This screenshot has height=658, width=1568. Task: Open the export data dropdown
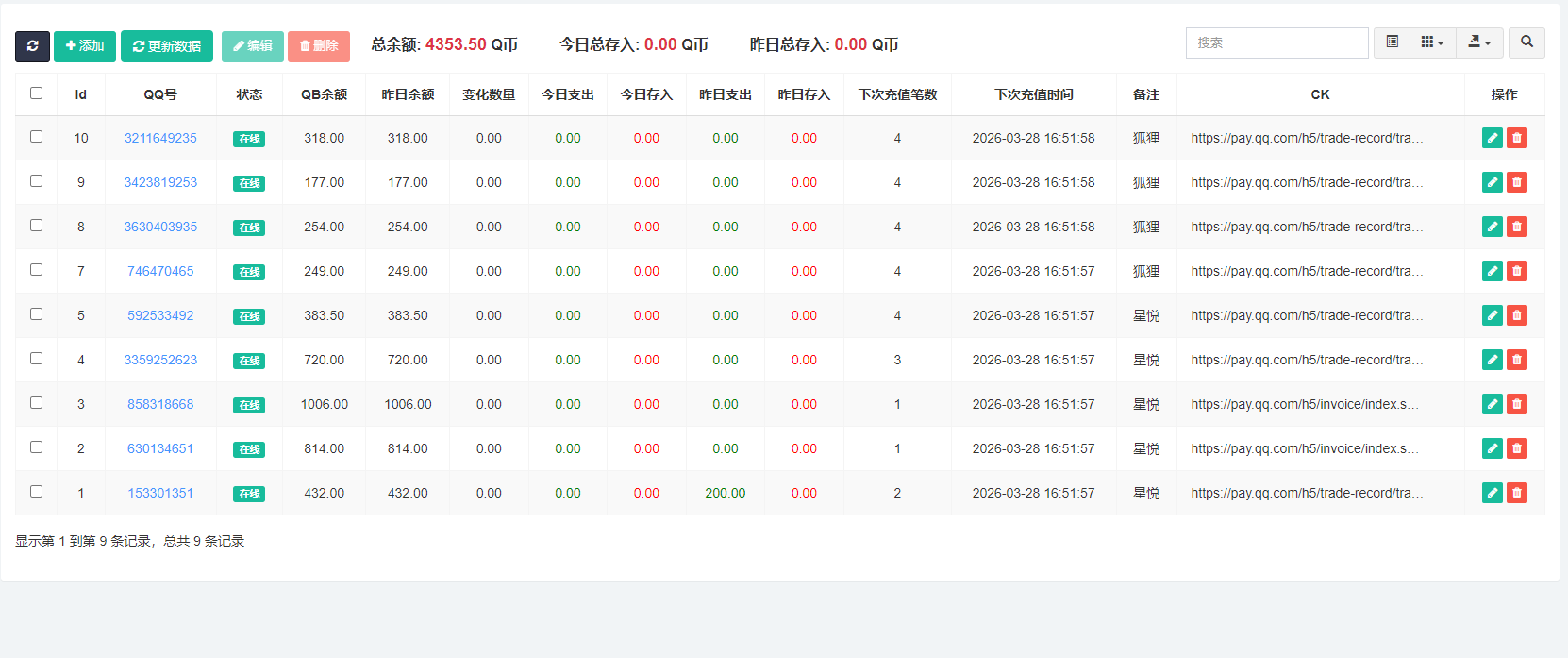1479,42
